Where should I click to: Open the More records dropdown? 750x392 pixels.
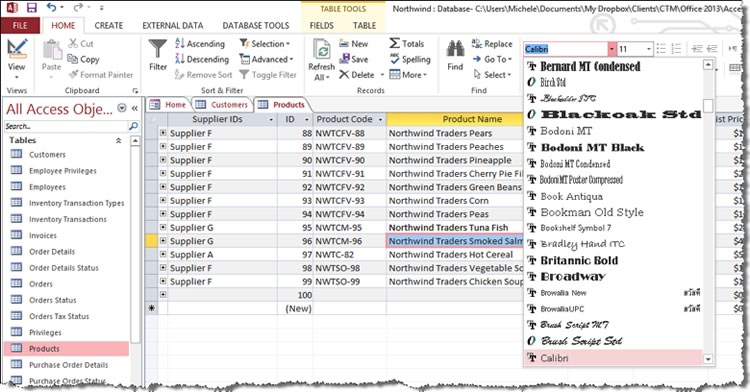pos(408,75)
